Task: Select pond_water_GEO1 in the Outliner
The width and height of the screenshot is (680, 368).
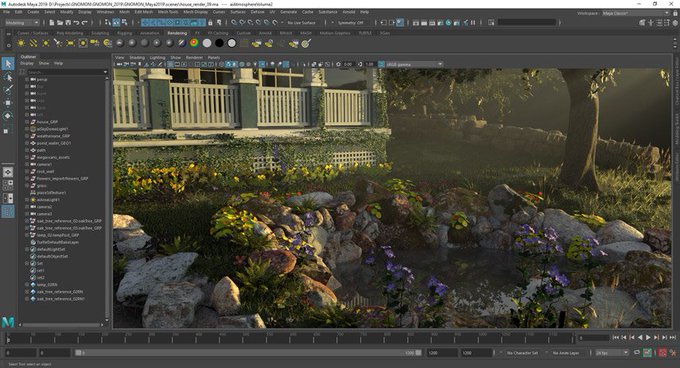Action: coord(54,143)
